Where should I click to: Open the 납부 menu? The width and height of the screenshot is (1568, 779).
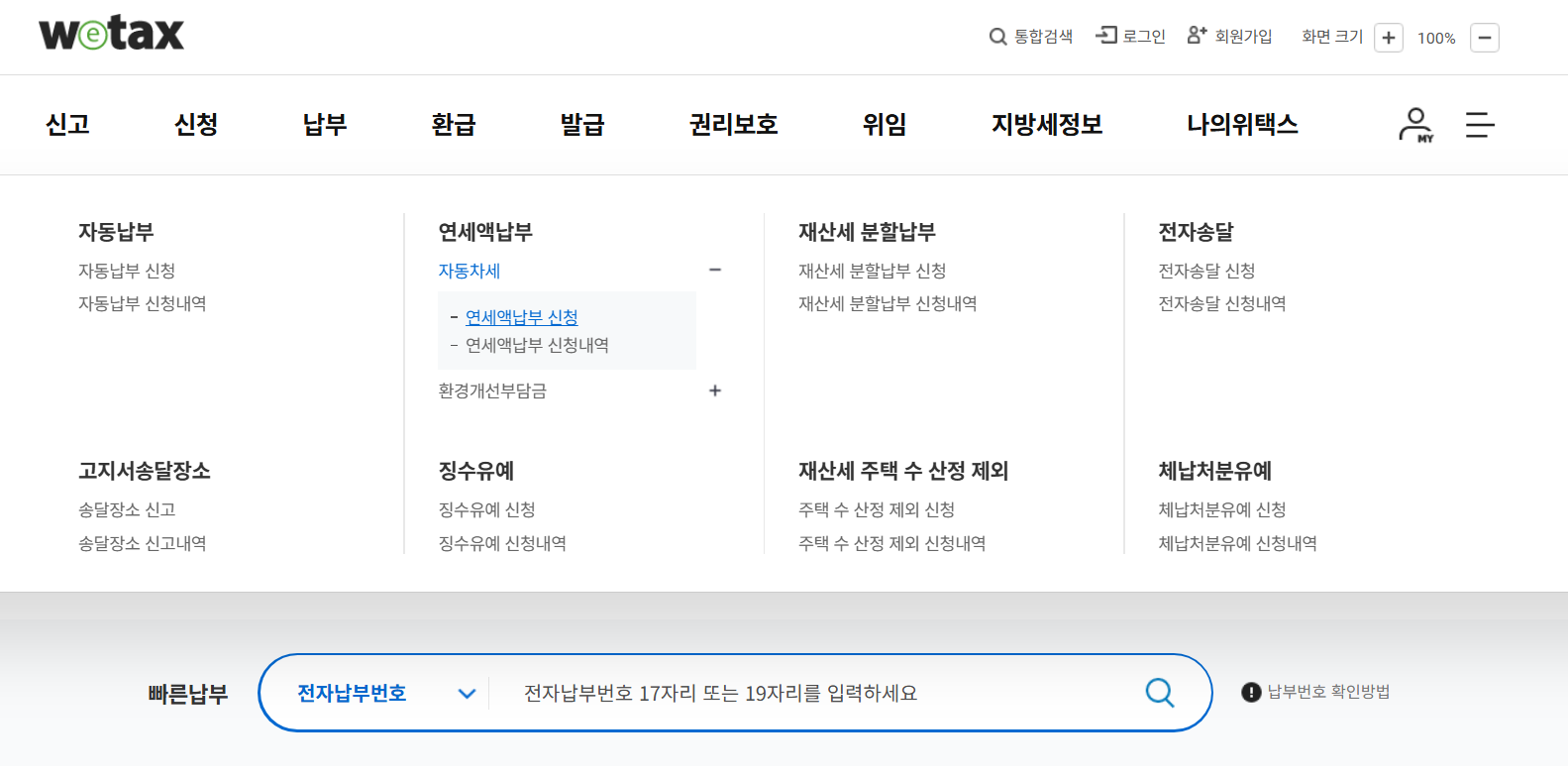pos(325,125)
